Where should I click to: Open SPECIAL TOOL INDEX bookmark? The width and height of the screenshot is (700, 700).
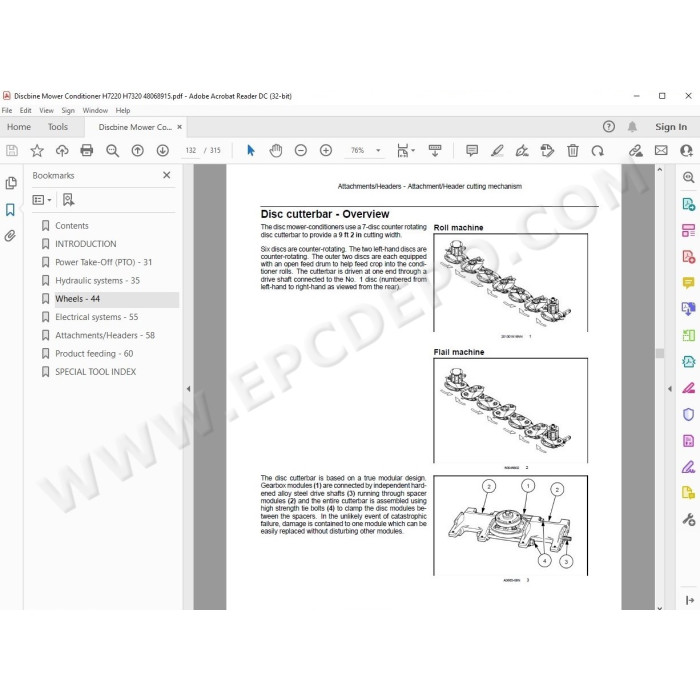pyautogui.click(x=96, y=372)
